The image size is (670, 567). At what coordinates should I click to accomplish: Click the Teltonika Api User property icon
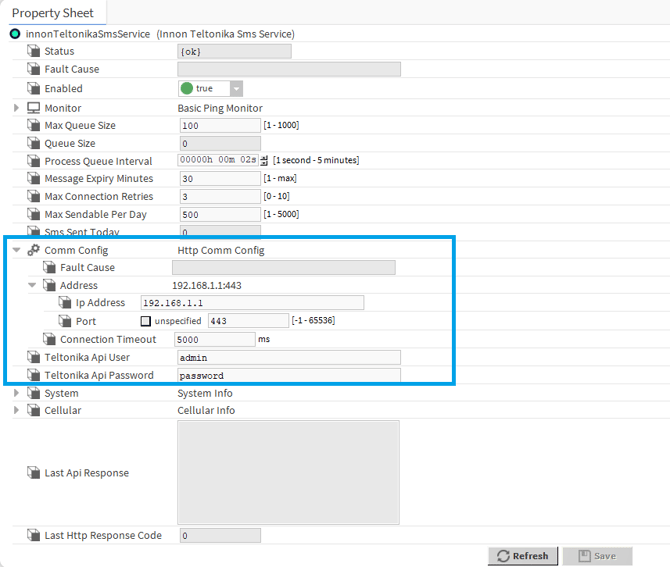pyautogui.click(x=33, y=357)
